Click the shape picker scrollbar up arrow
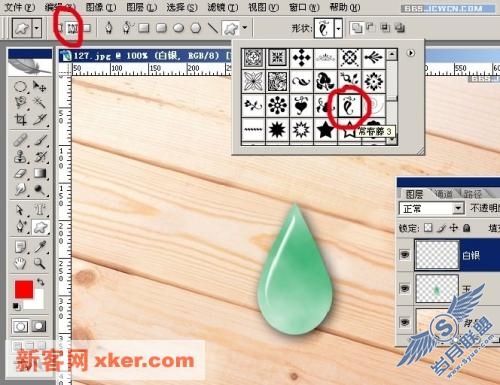500x385 pixels. pos(392,54)
